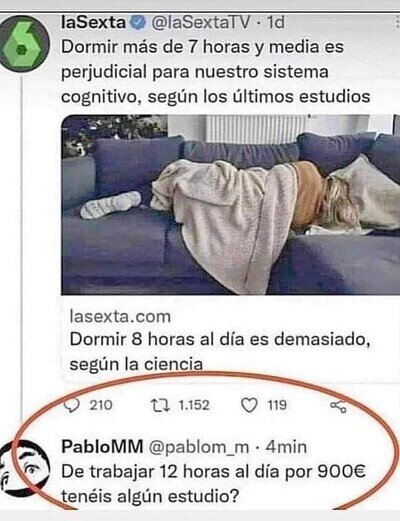Click the 1.152 retweets count
Image resolution: width=400 pixels, height=521 pixels.
(194, 405)
